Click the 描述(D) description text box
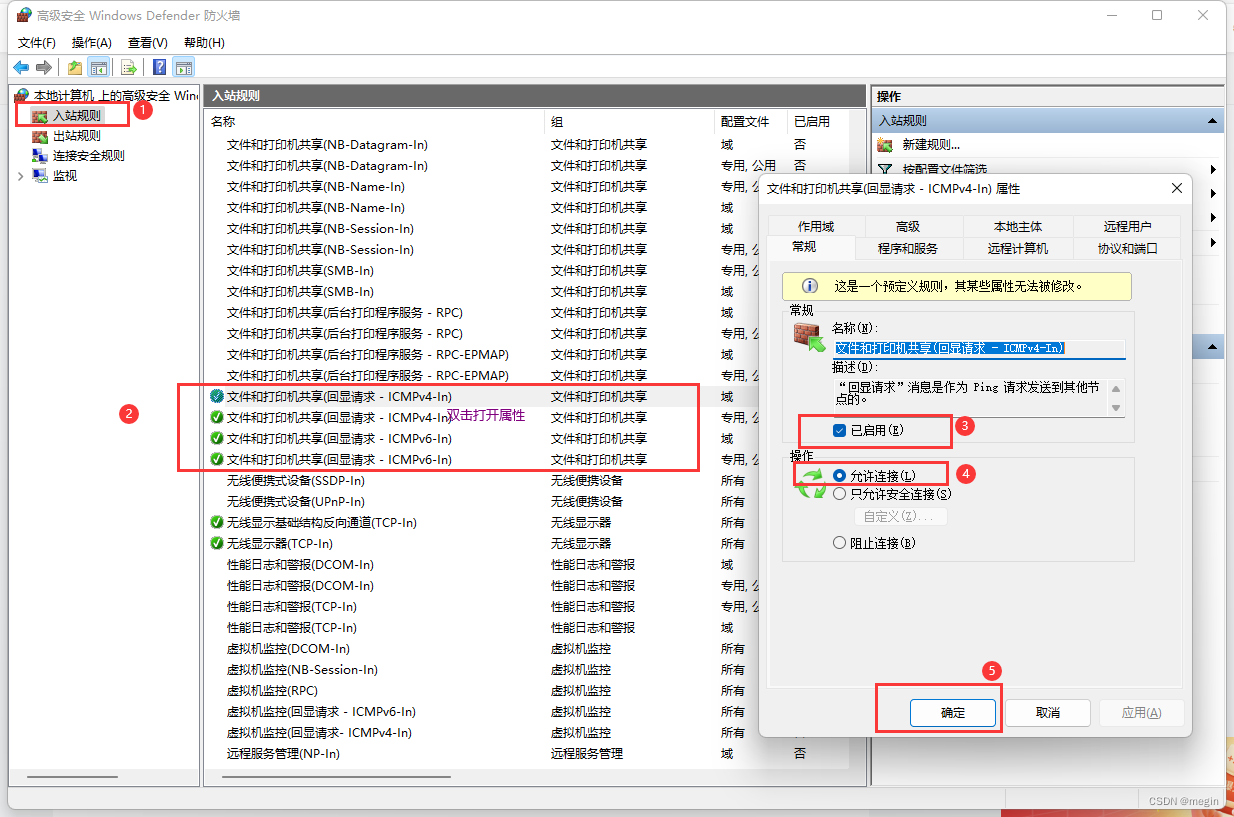 (x=971, y=398)
